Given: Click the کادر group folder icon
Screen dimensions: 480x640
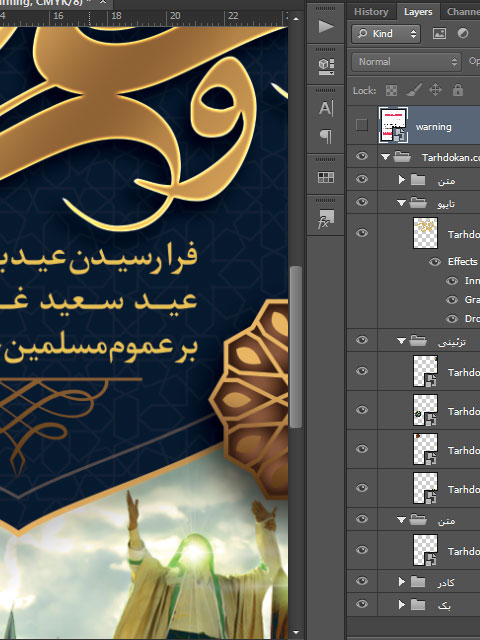Looking at the screenshot, I should tap(418, 581).
